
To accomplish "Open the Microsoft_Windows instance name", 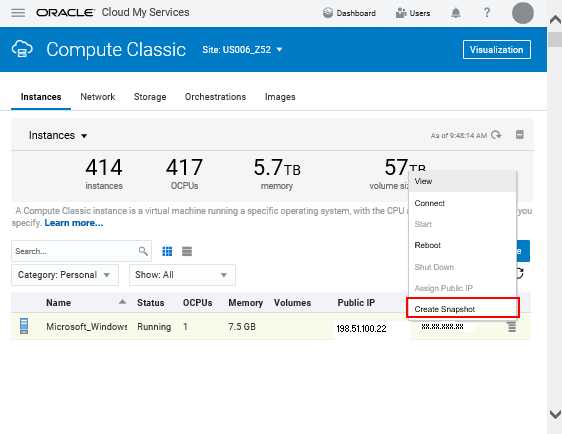I will point(86,327).
